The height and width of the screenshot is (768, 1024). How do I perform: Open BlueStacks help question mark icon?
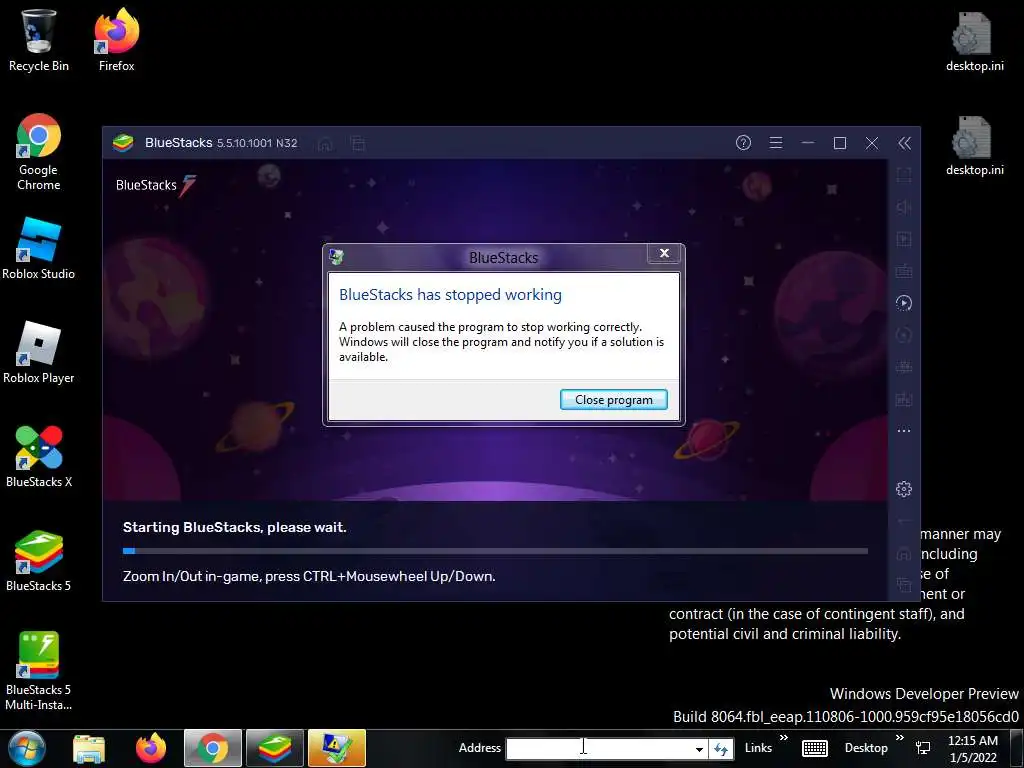pyautogui.click(x=743, y=143)
